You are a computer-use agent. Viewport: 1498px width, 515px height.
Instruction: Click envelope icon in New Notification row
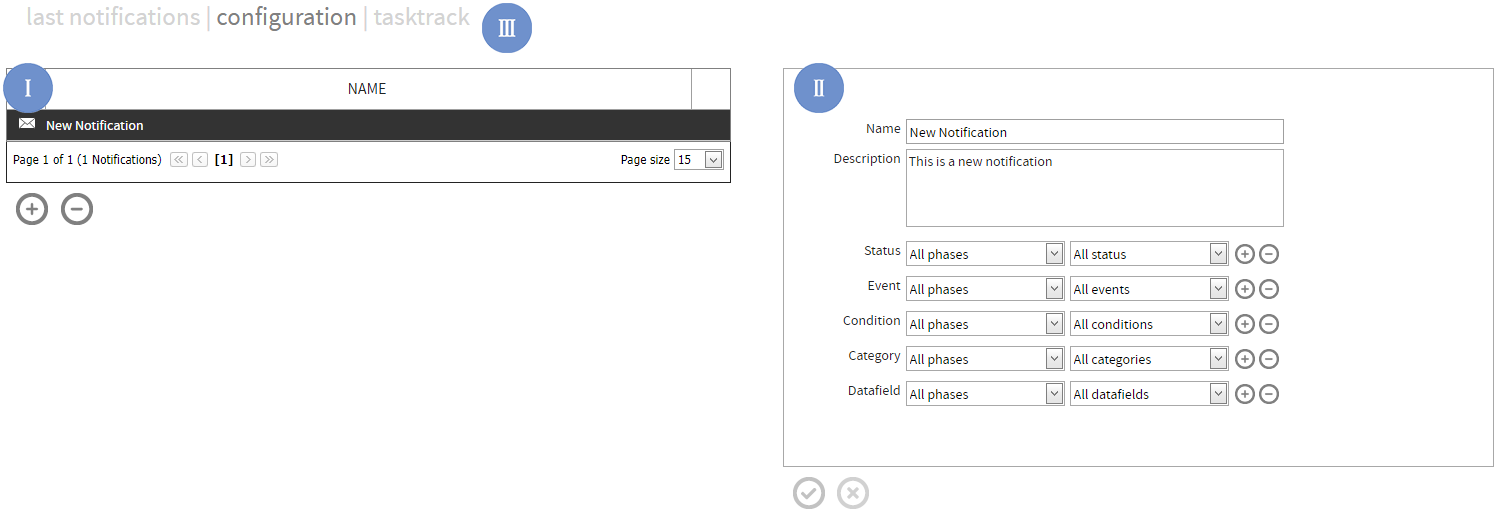[x=27, y=124]
